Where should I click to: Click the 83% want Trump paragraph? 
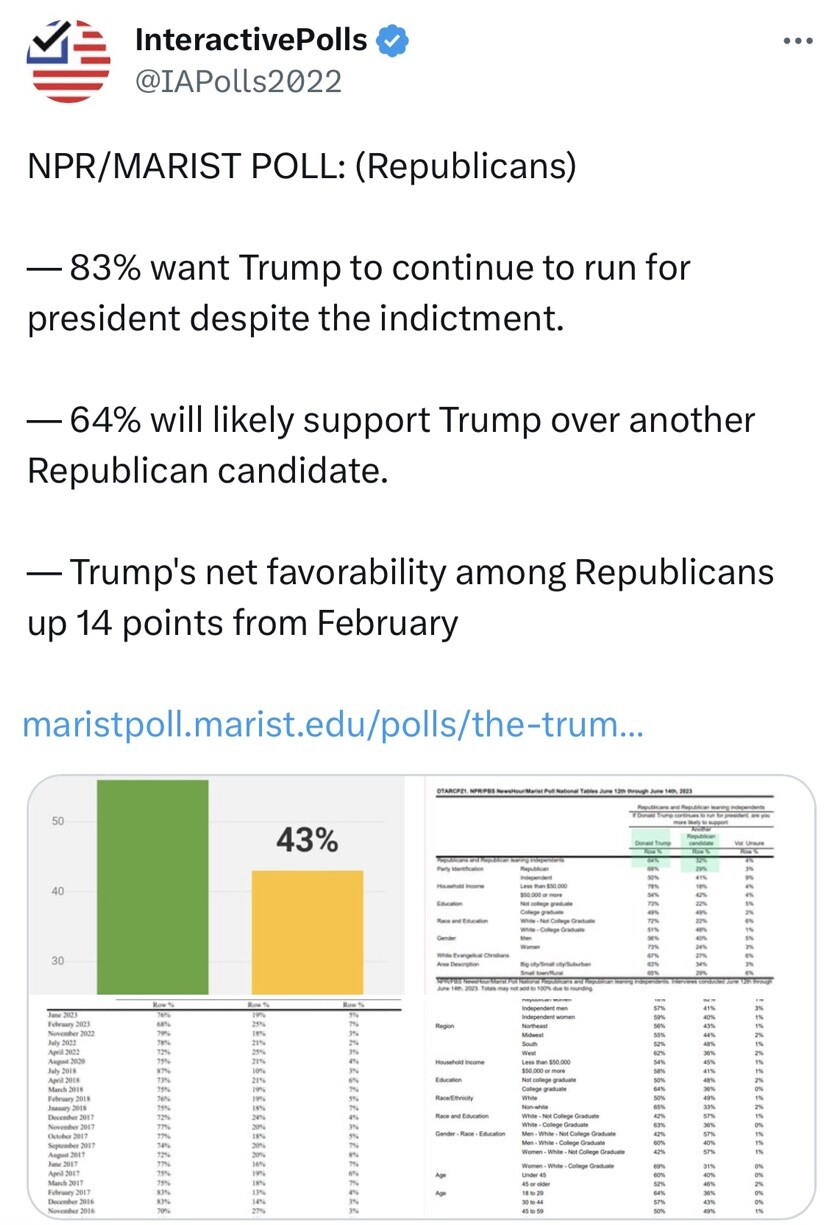click(x=359, y=293)
